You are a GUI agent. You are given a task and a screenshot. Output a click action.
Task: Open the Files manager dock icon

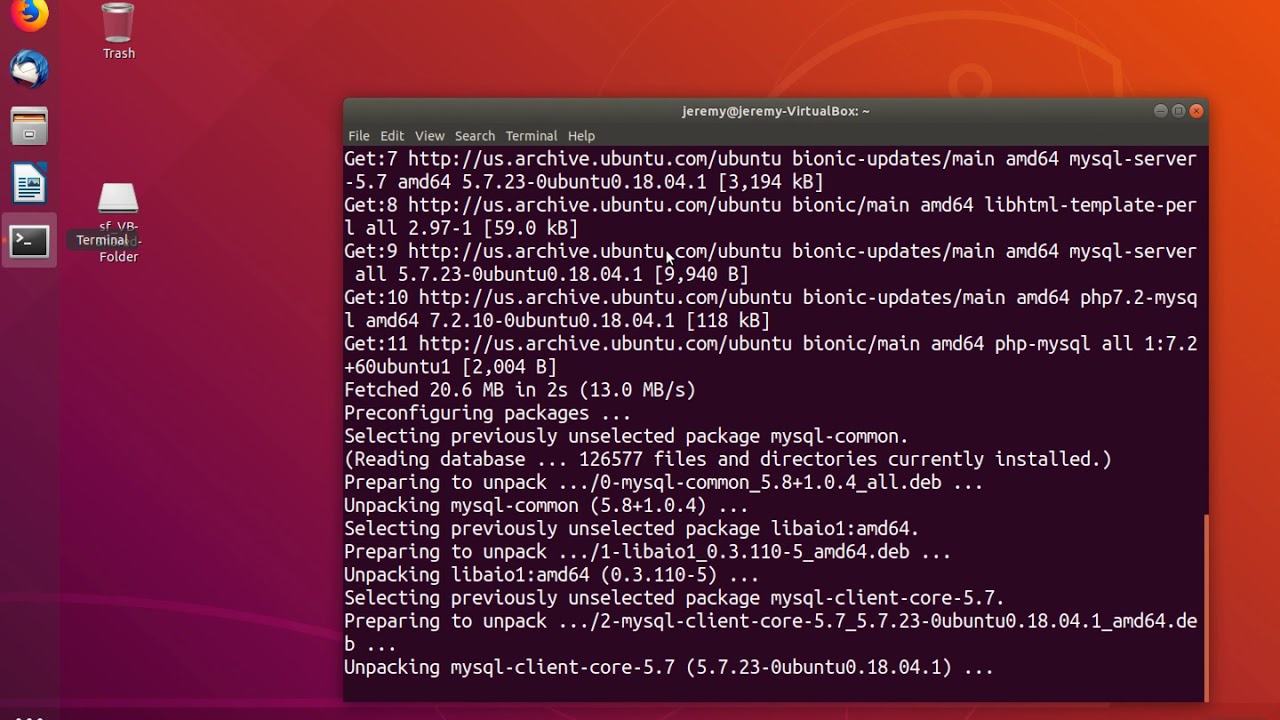click(x=29, y=127)
